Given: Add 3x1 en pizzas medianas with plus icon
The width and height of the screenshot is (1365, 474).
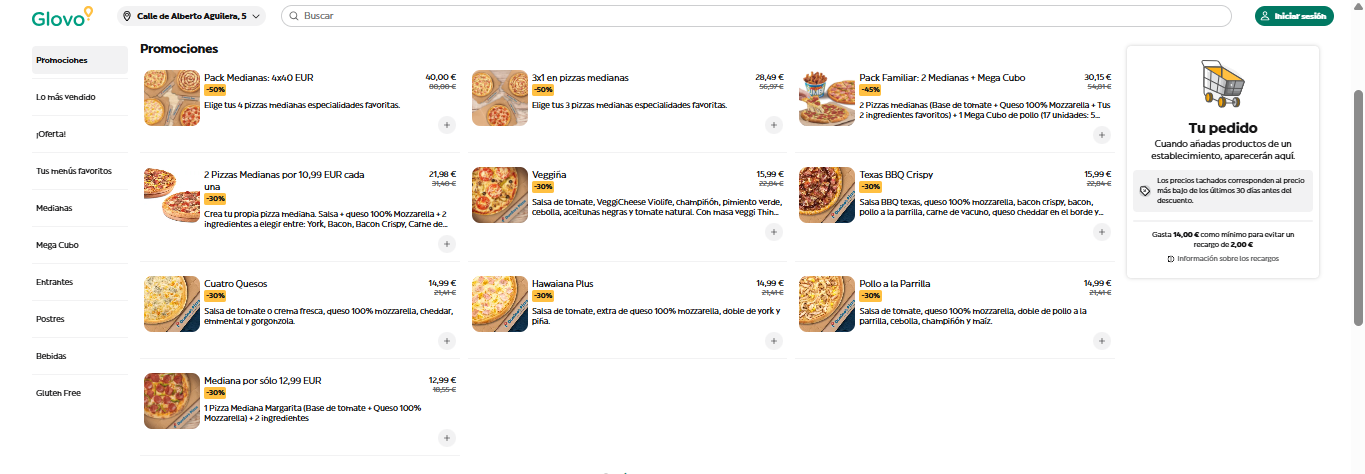Looking at the screenshot, I should click(x=774, y=125).
